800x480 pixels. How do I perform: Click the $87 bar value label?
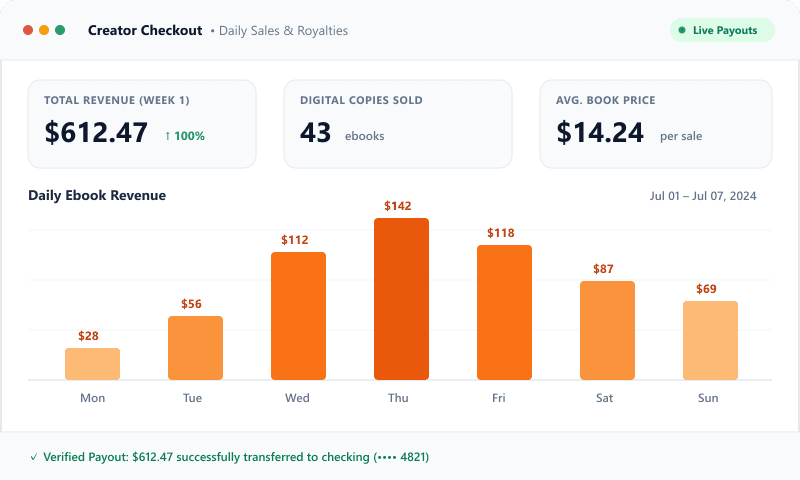[x=603, y=269]
